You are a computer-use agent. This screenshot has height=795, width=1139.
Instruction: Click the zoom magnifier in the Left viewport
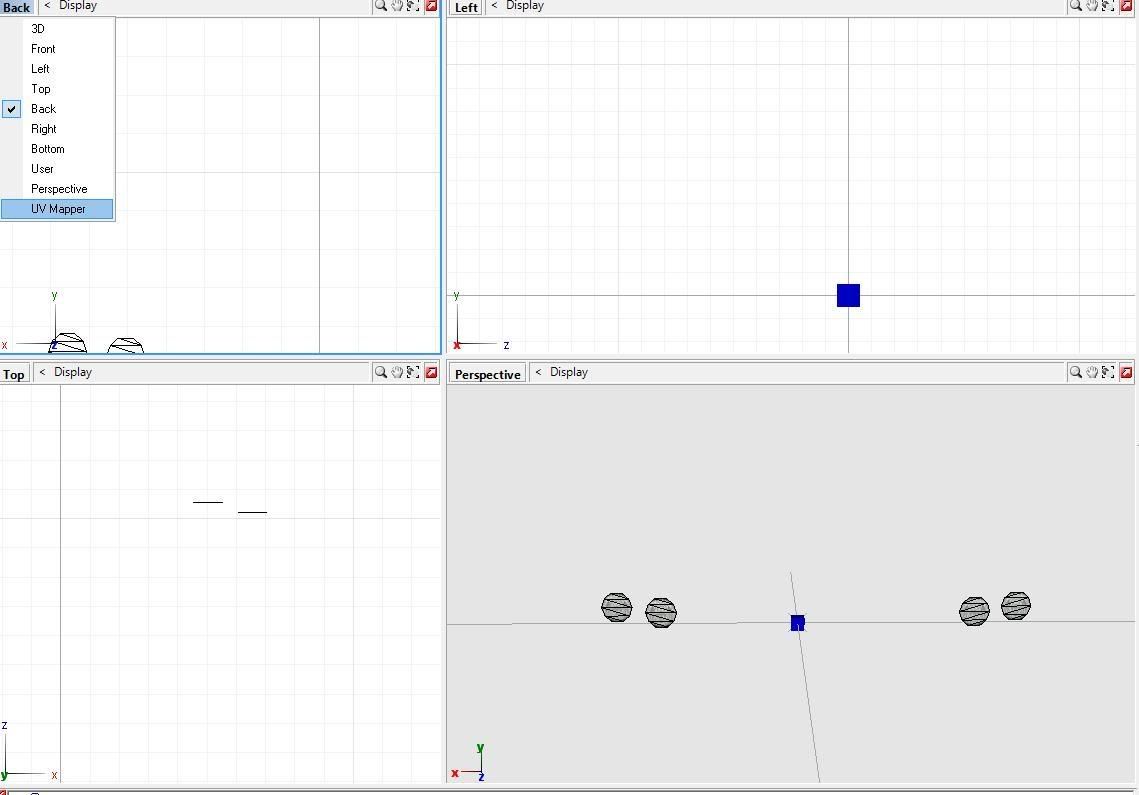tap(1076, 6)
